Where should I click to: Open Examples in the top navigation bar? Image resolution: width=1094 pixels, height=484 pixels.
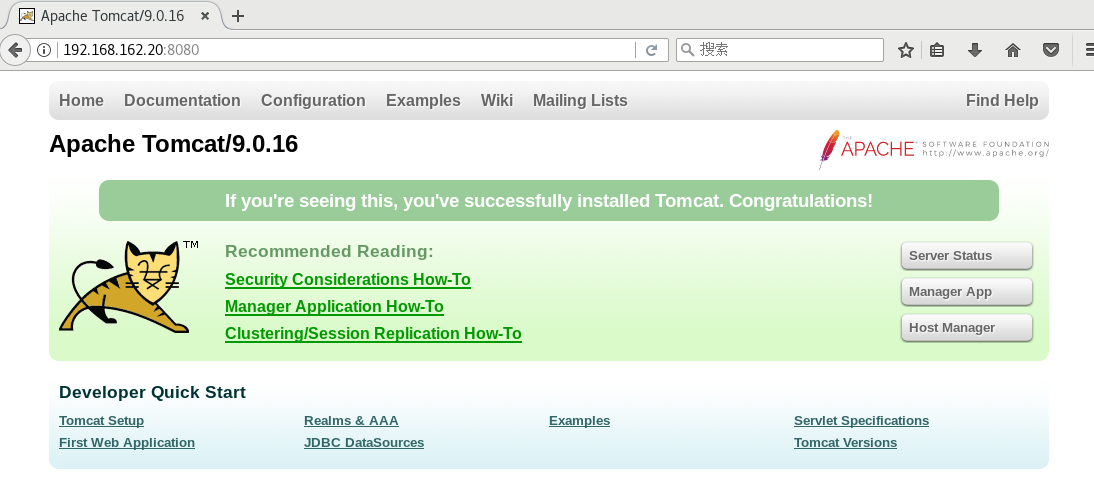coord(423,100)
